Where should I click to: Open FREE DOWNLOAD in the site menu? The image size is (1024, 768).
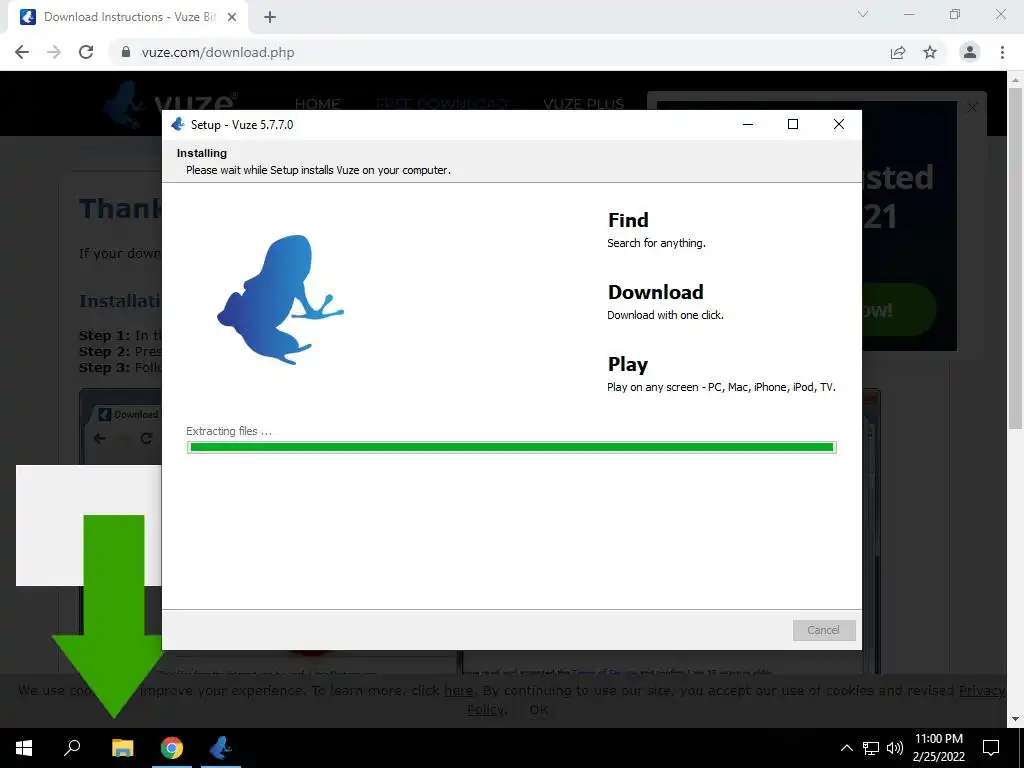coord(441,103)
